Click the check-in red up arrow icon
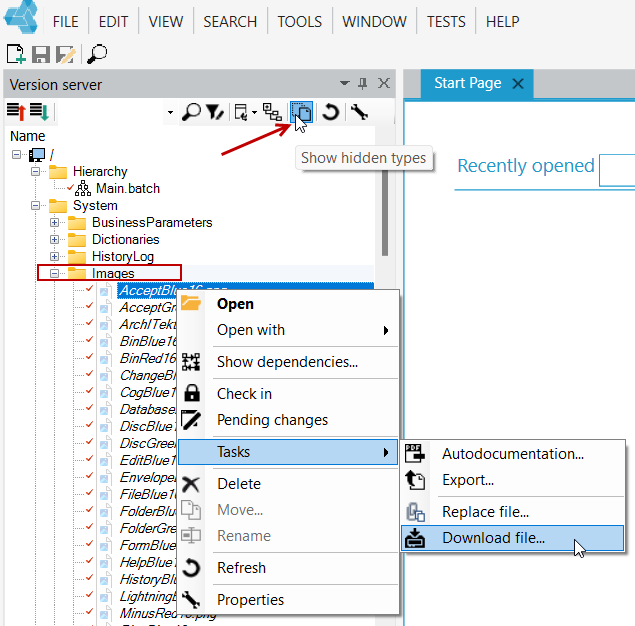This screenshot has width=635, height=626. click(17, 112)
